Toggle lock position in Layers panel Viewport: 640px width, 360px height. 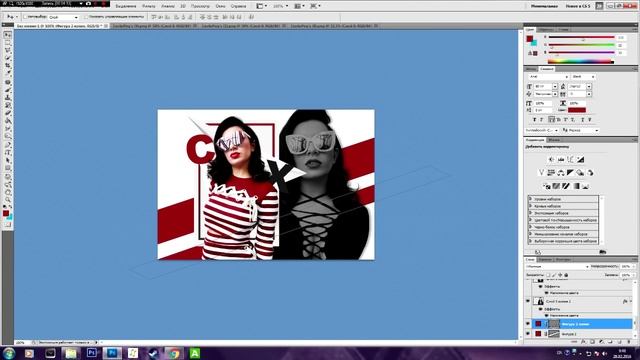560,275
